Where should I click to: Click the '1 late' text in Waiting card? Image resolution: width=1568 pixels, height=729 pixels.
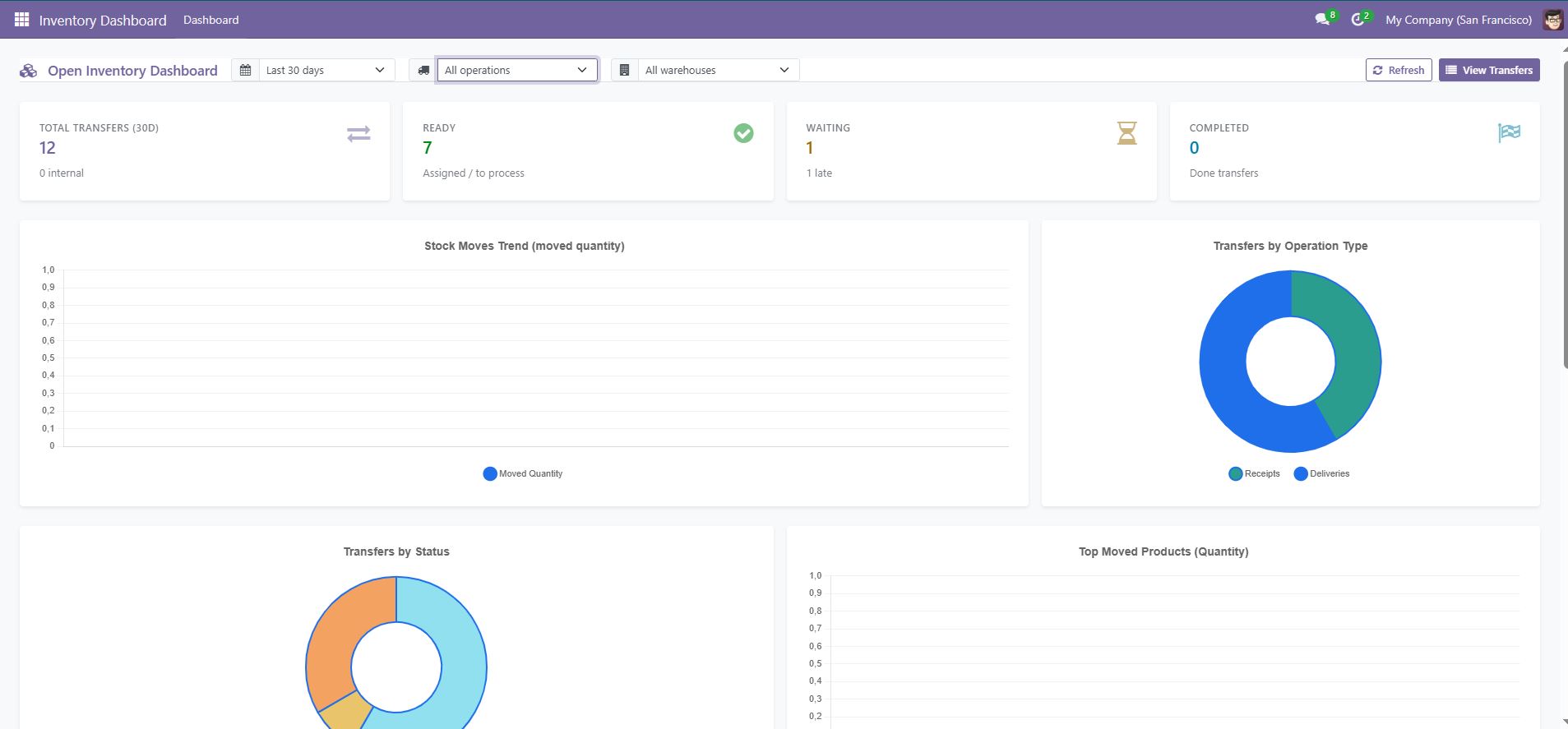pyautogui.click(x=819, y=173)
